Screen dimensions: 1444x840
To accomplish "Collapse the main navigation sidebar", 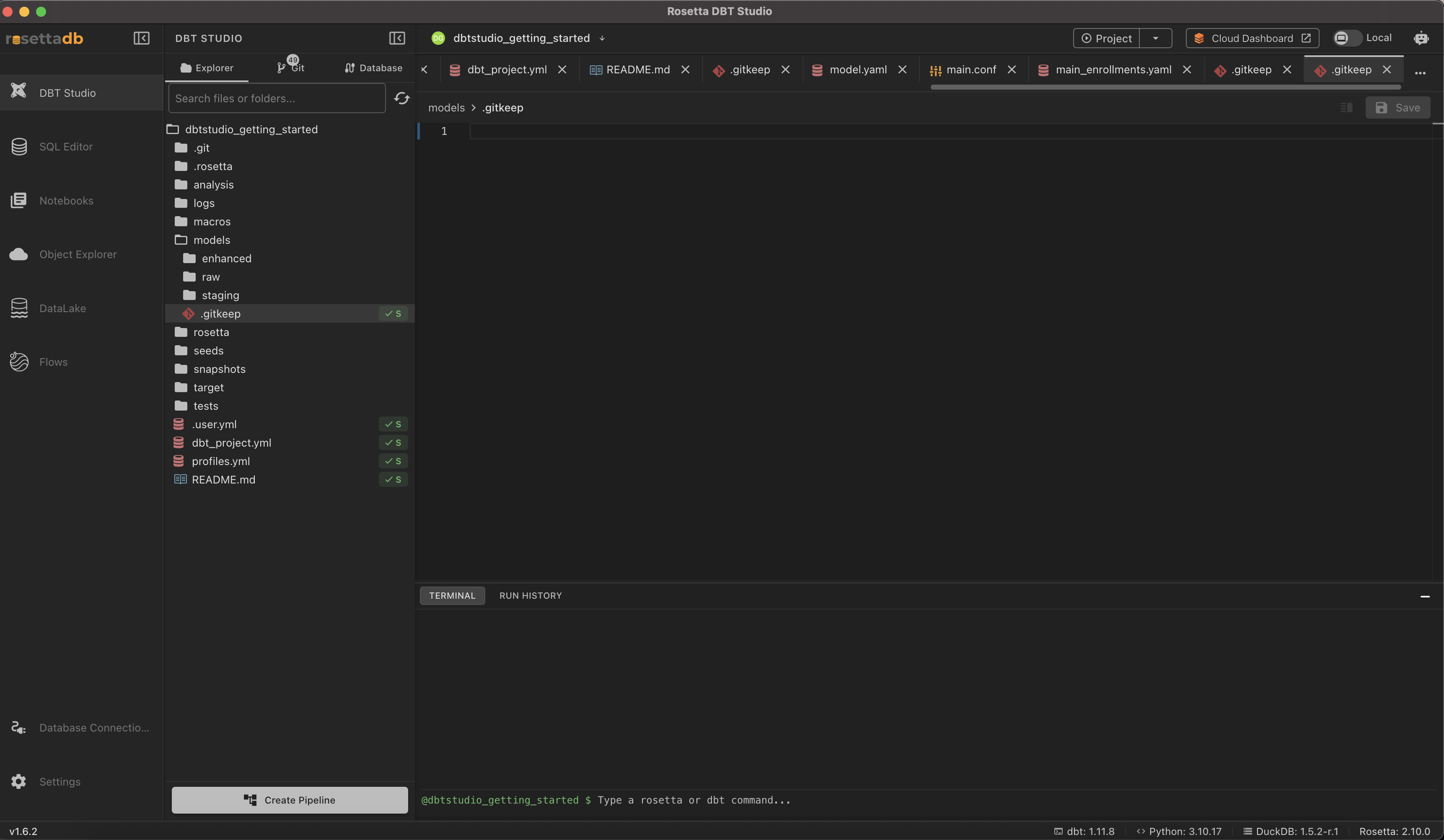I will [142, 39].
